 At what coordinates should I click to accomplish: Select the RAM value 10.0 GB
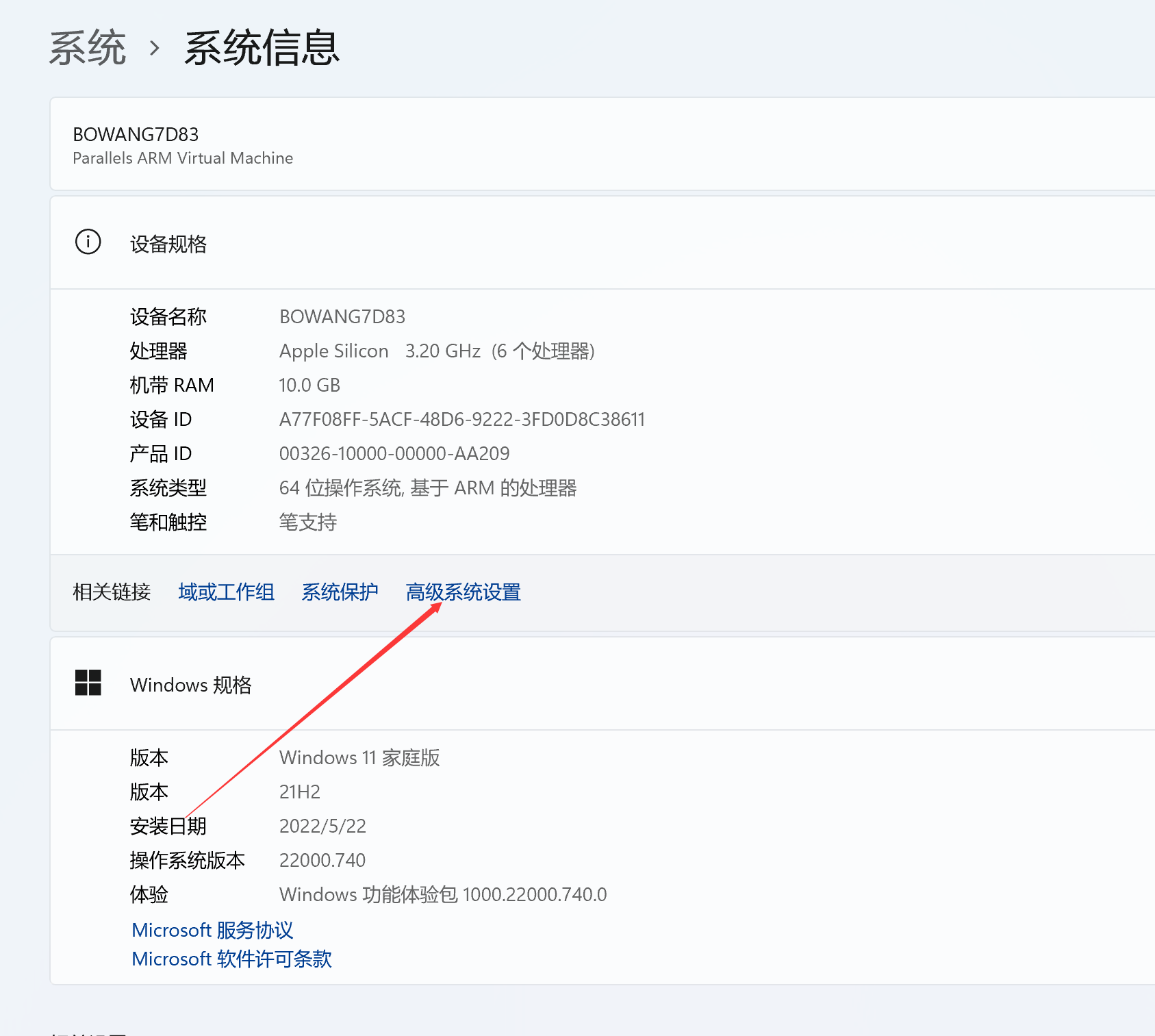tap(309, 385)
